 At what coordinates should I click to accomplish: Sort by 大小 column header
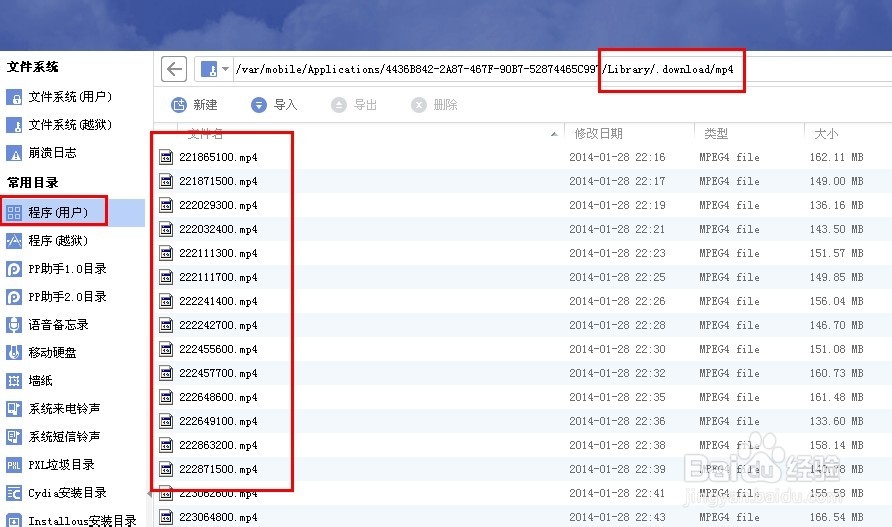click(x=826, y=134)
